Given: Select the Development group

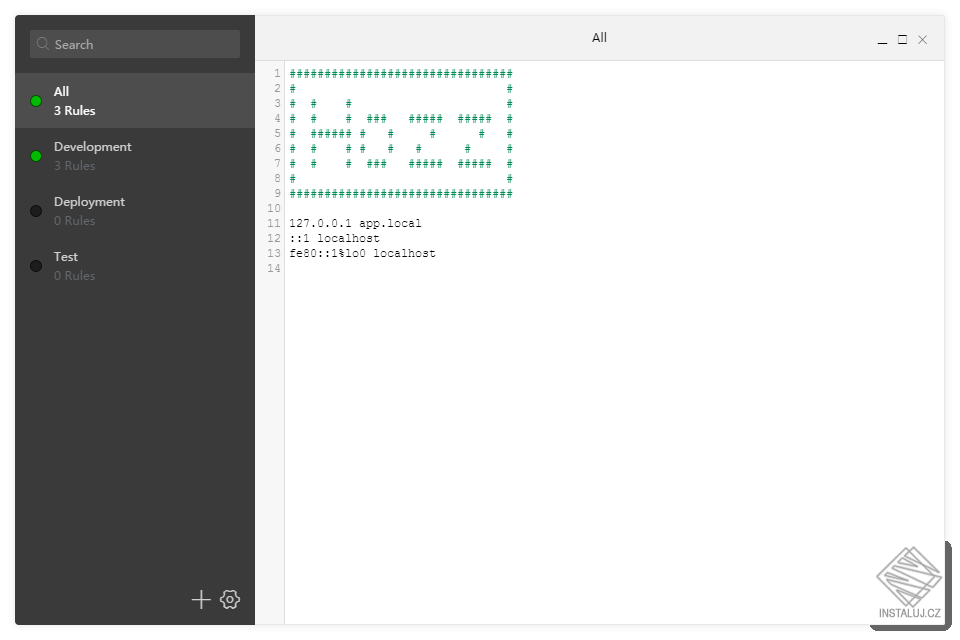Looking at the screenshot, I should pos(135,156).
